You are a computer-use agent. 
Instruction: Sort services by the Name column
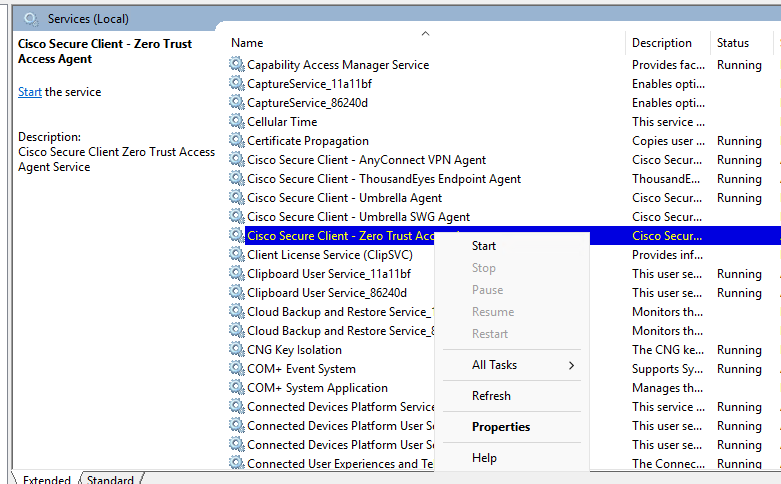coord(248,43)
